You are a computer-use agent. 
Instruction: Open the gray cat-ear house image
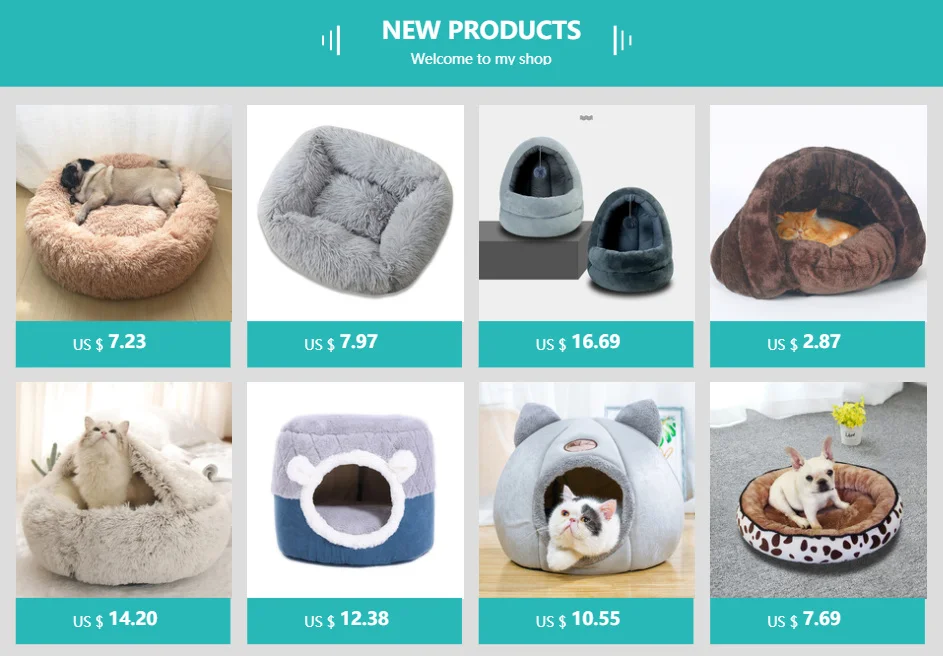pyautogui.click(x=586, y=490)
